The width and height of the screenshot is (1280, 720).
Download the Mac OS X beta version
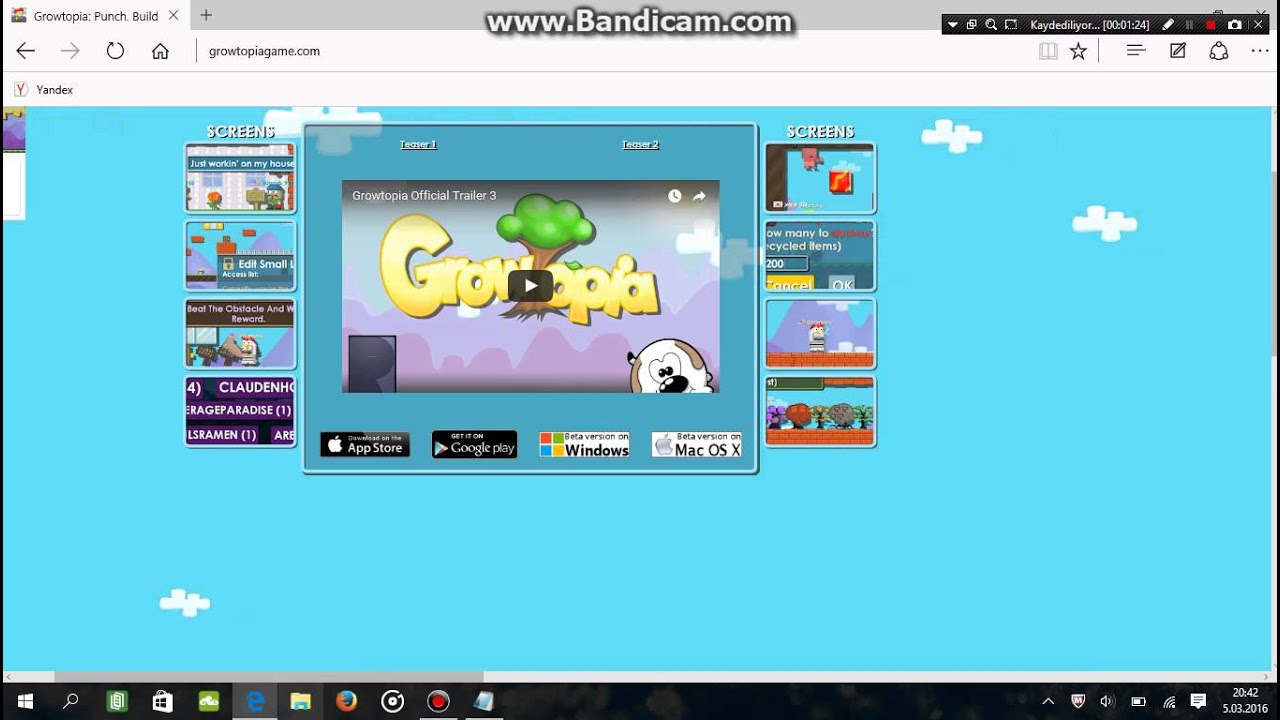696,445
